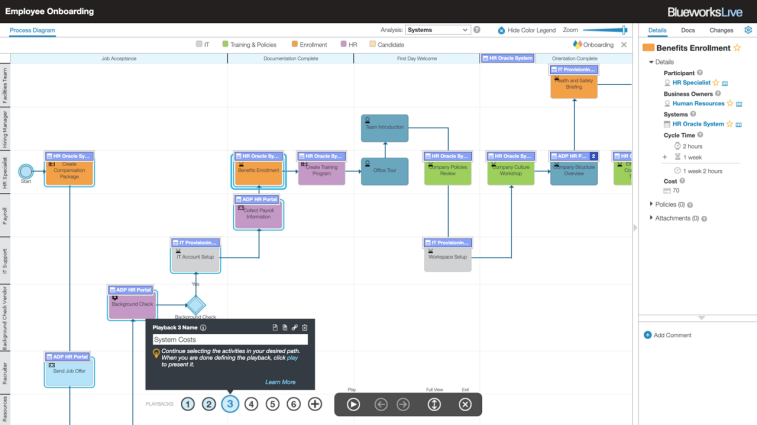Screen dimensions: 757x425
Task: Click Add Comment
Action: tap(668, 335)
